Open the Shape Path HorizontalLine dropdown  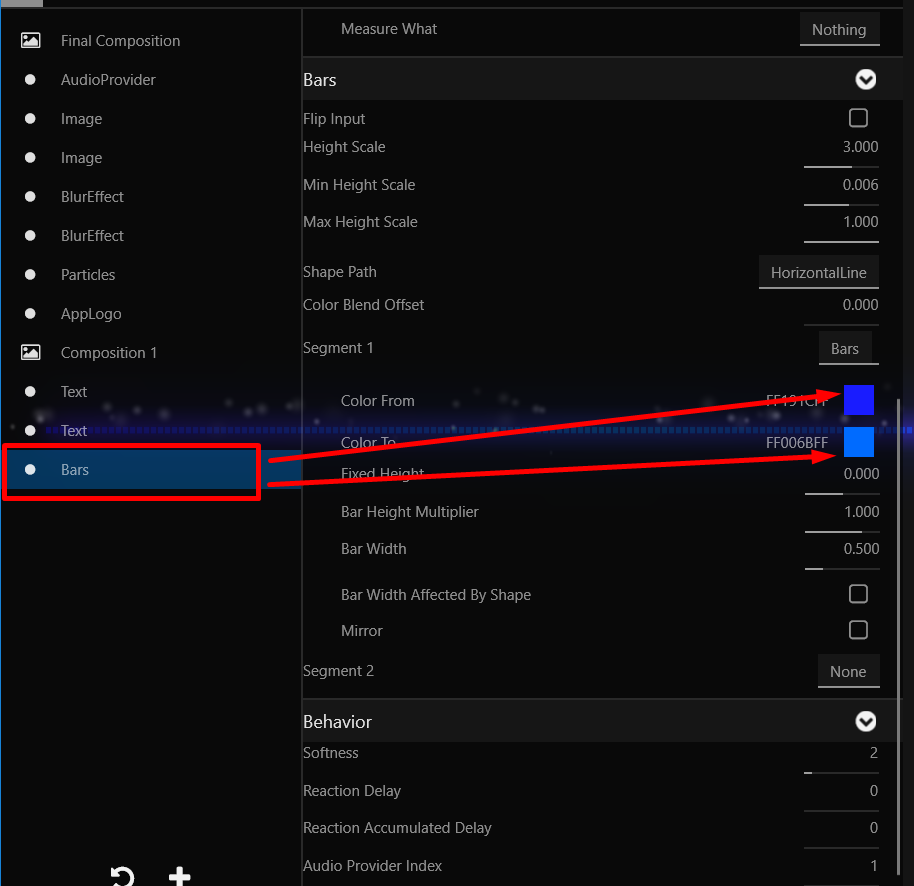click(818, 273)
